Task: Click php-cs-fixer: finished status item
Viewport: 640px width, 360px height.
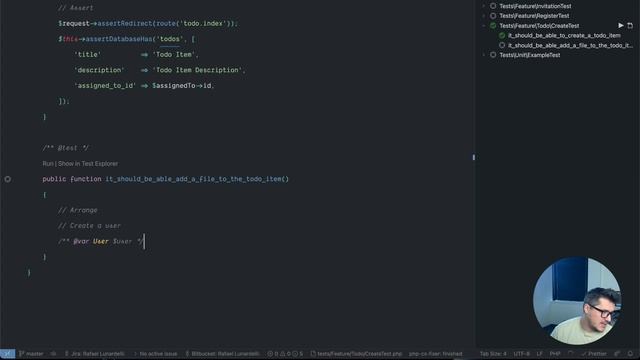Action: point(436,354)
